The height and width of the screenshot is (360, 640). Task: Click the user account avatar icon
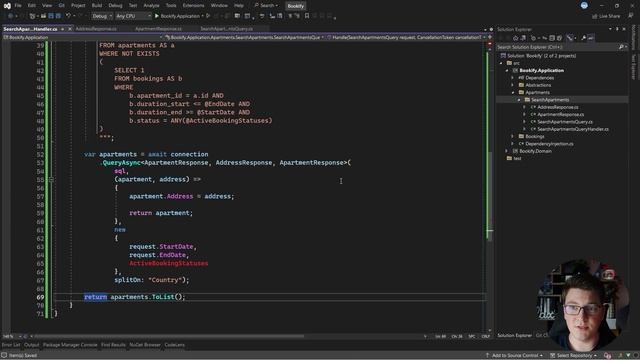tap(584, 5)
